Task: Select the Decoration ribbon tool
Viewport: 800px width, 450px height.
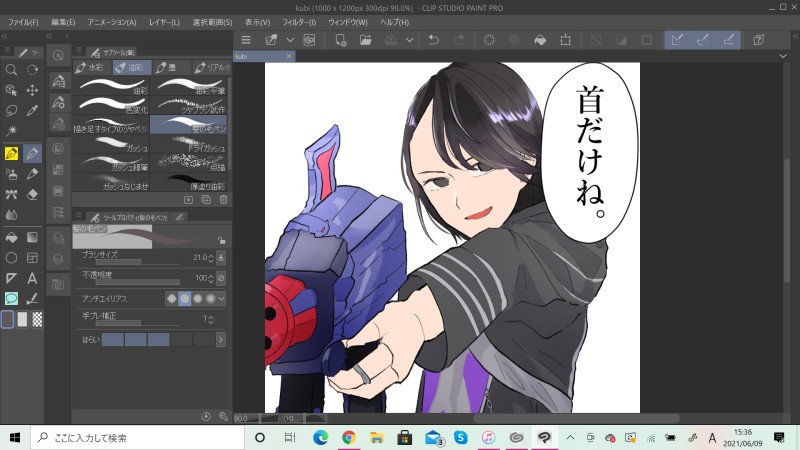Action: [11, 194]
